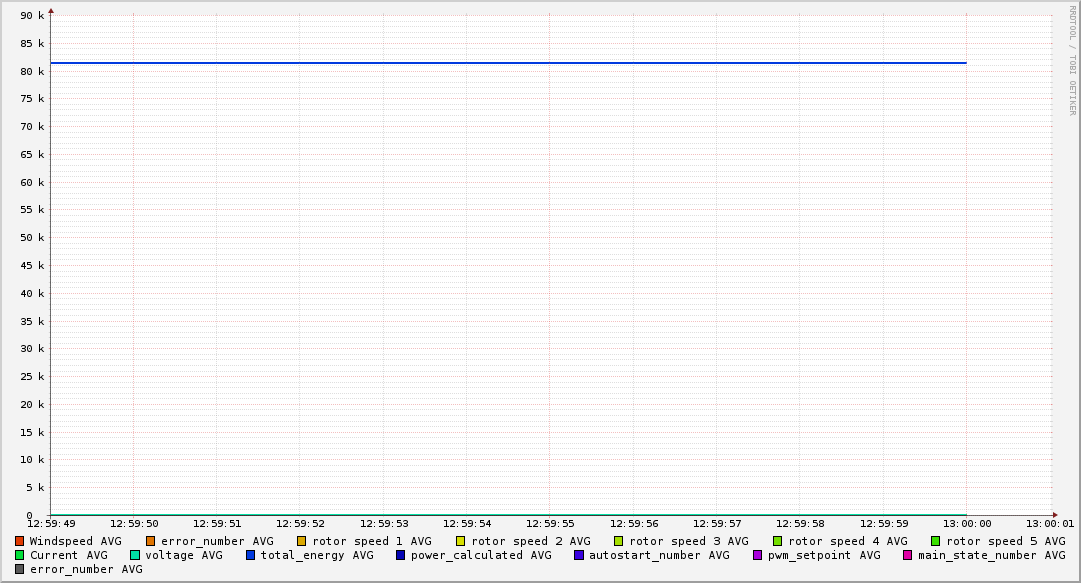
Task: Click the 12:59:55 time axis label
Action: point(549,523)
